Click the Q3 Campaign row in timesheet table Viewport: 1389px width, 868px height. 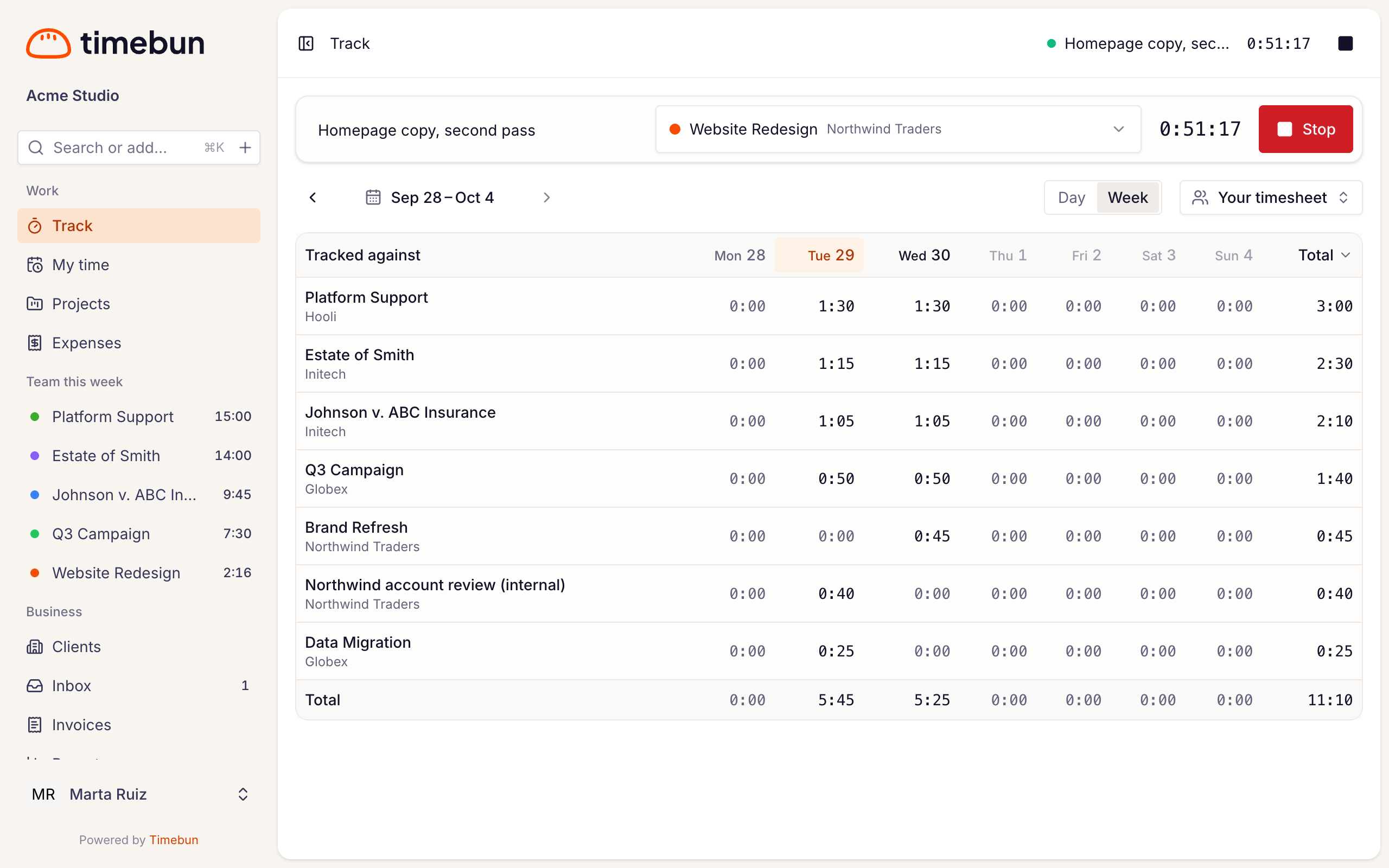[829, 479]
